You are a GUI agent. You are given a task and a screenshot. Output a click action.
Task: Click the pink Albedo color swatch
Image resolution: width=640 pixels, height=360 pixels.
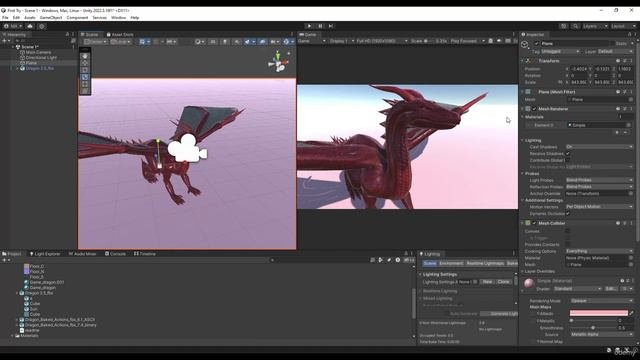[599, 313]
